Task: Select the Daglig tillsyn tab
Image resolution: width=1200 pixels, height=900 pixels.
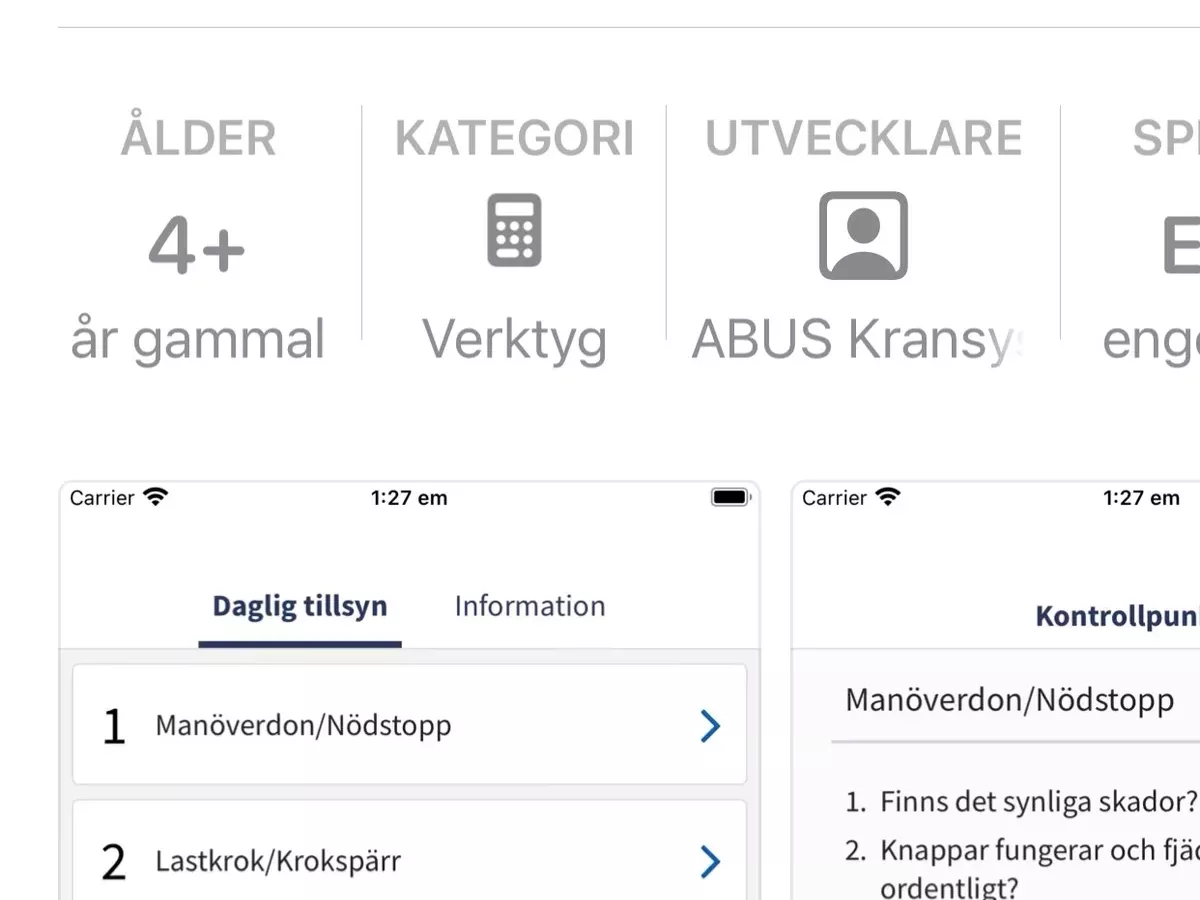Action: (x=300, y=606)
